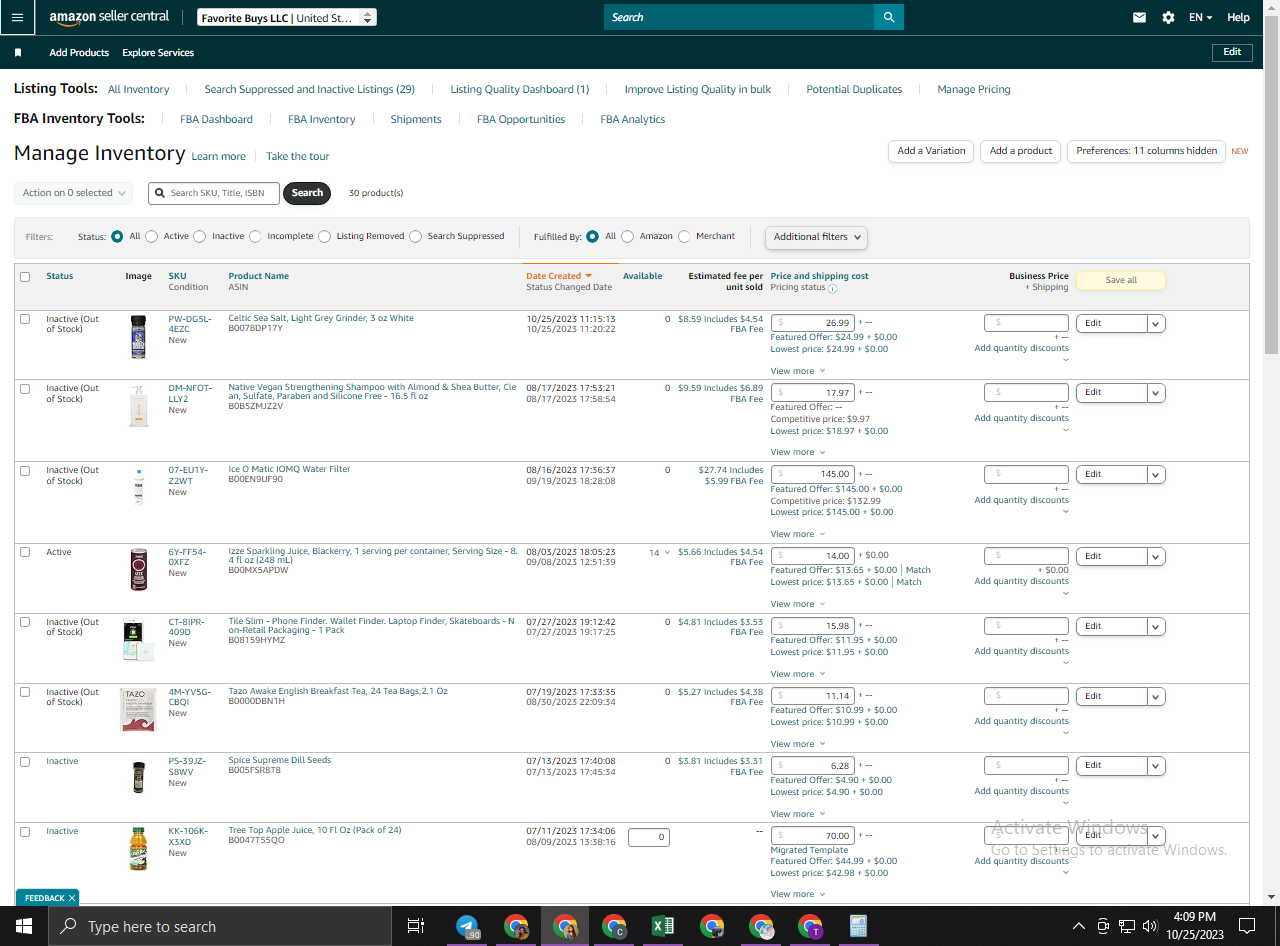
Task: Click the volume icon in system tray
Action: coord(1150,926)
